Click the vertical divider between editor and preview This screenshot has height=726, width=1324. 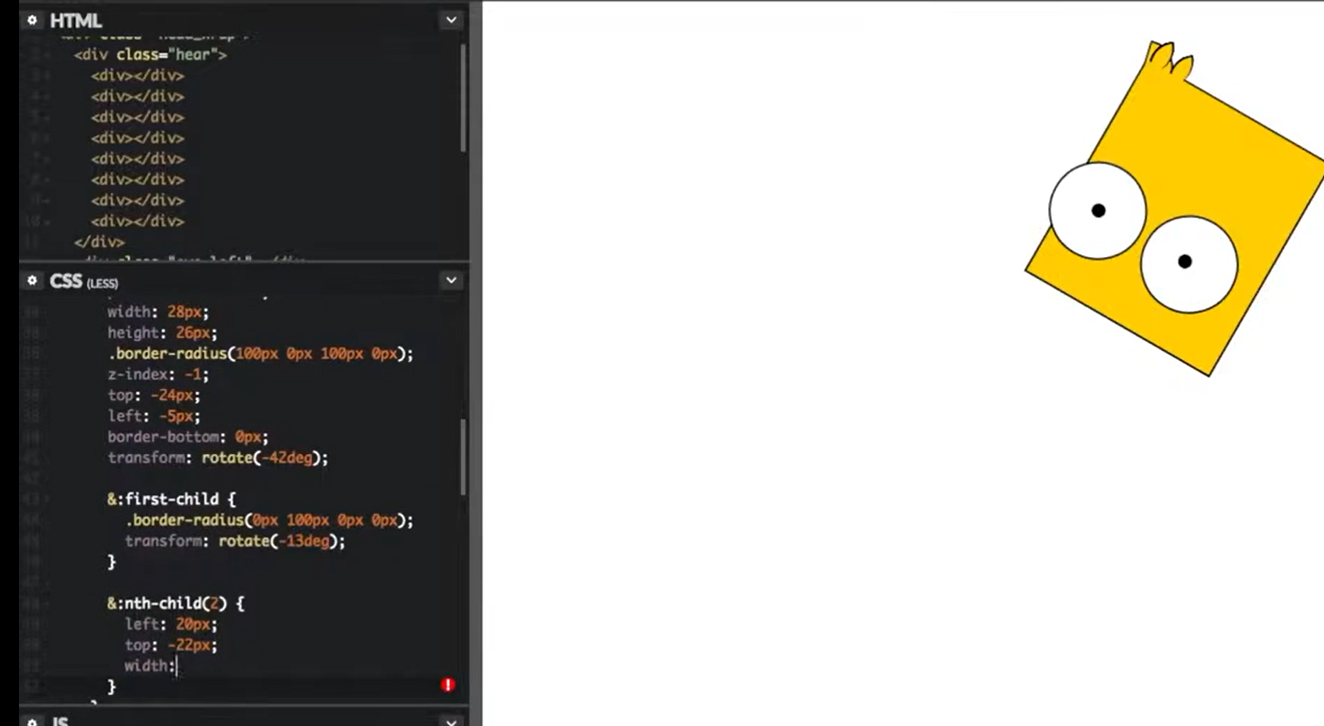point(477,363)
